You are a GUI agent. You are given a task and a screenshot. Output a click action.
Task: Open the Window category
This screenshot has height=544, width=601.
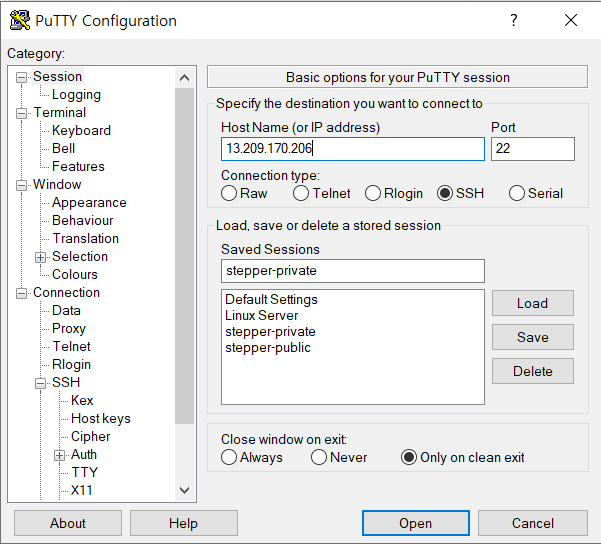click(x=57, y=184)
